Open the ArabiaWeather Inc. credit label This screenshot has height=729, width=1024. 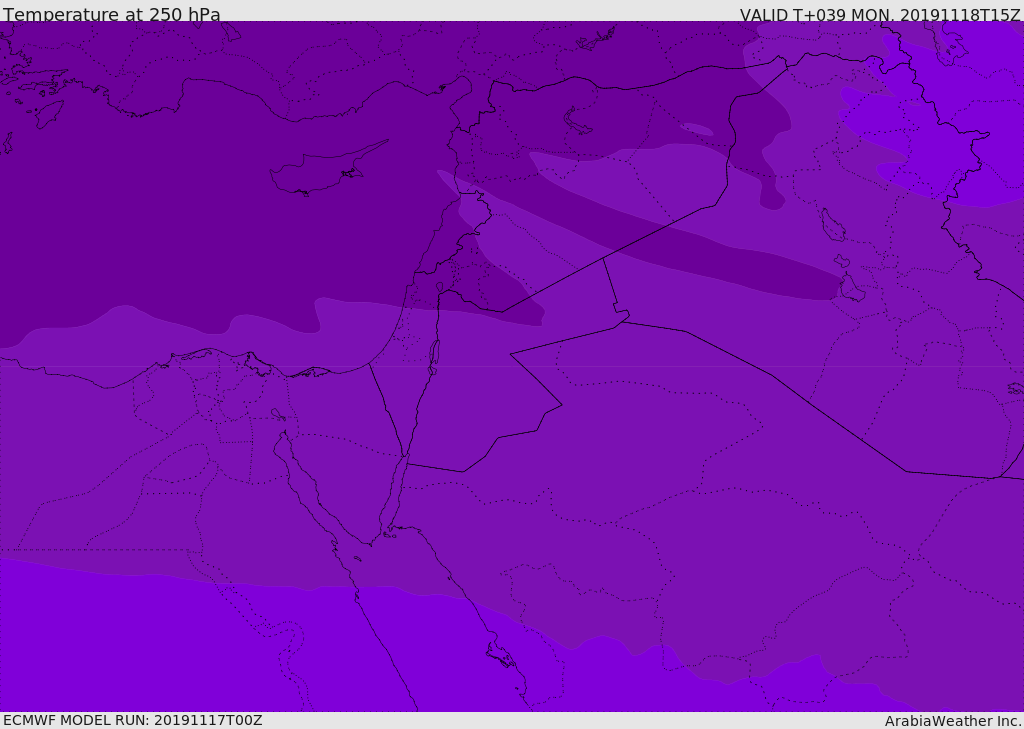[952, 720]
